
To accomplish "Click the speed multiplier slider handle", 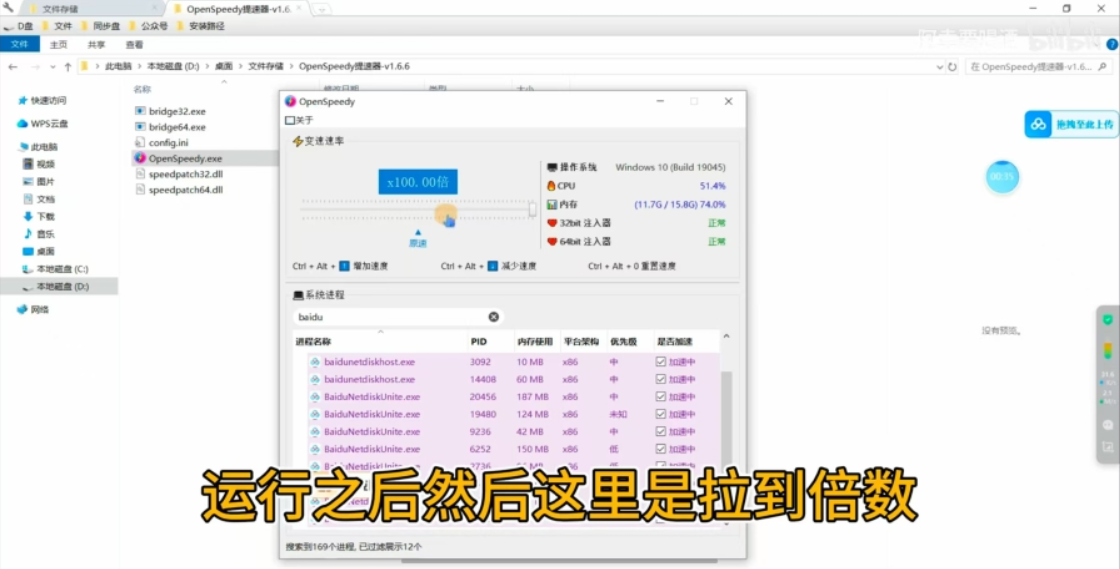I will pyautogui.click(x=532, y=208).
